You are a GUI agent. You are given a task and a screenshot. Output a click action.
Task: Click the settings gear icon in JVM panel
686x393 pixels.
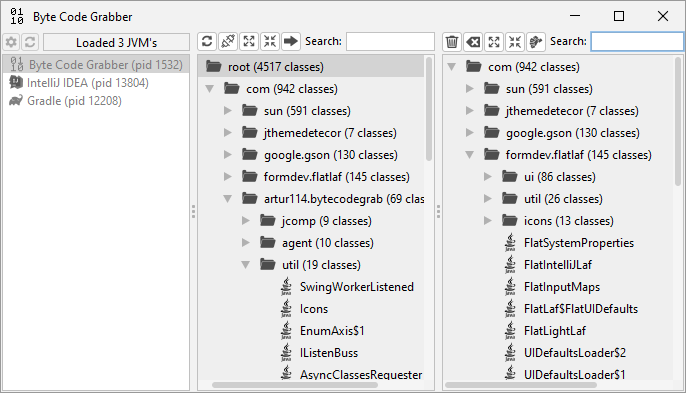coord(11,42)
